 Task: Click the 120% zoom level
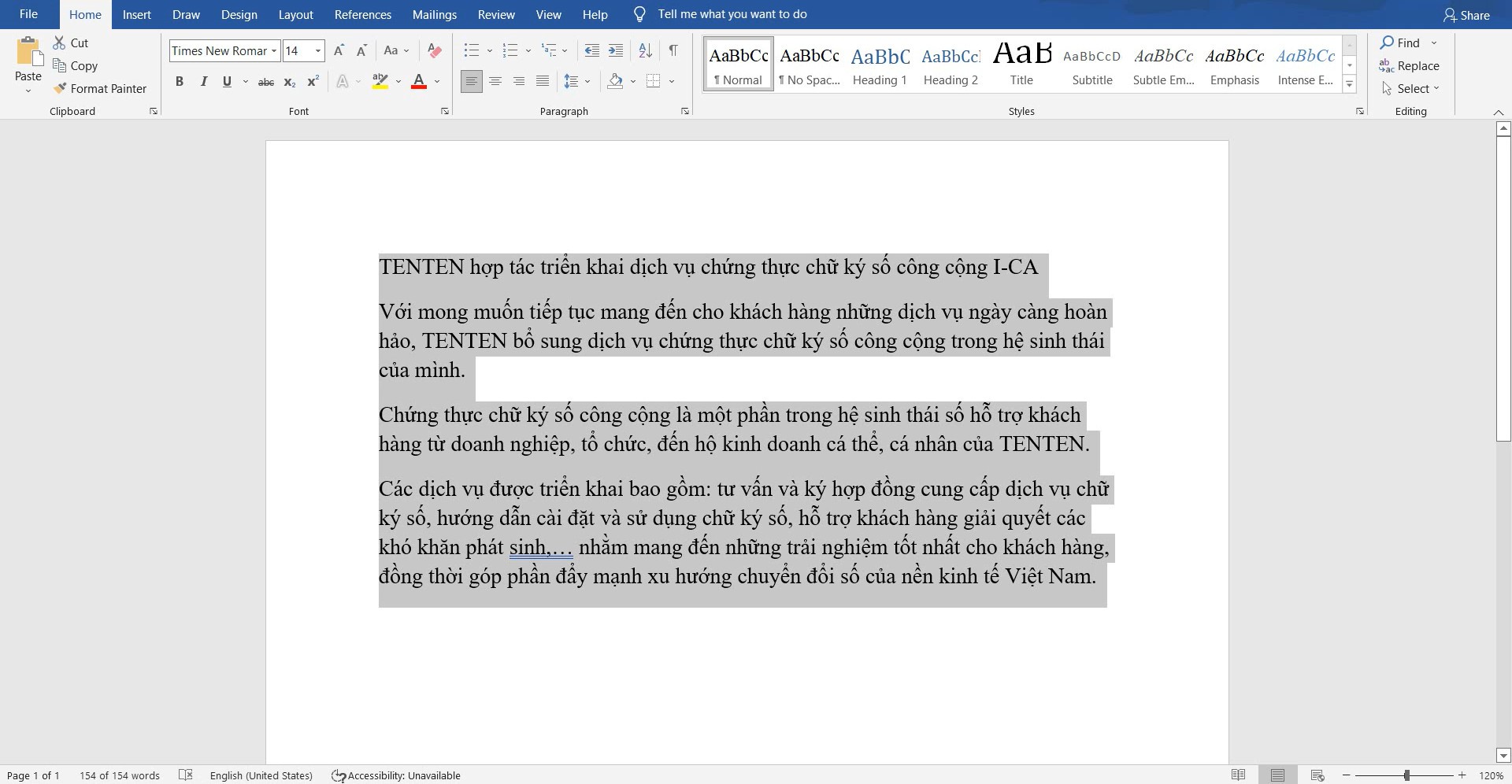pos(1491,775)
